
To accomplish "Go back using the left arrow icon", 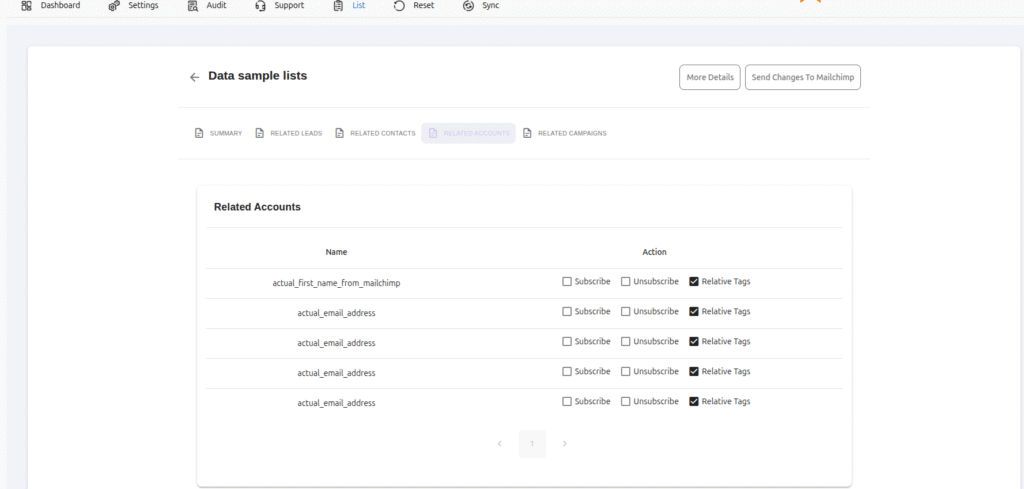I will pos(194,77).
